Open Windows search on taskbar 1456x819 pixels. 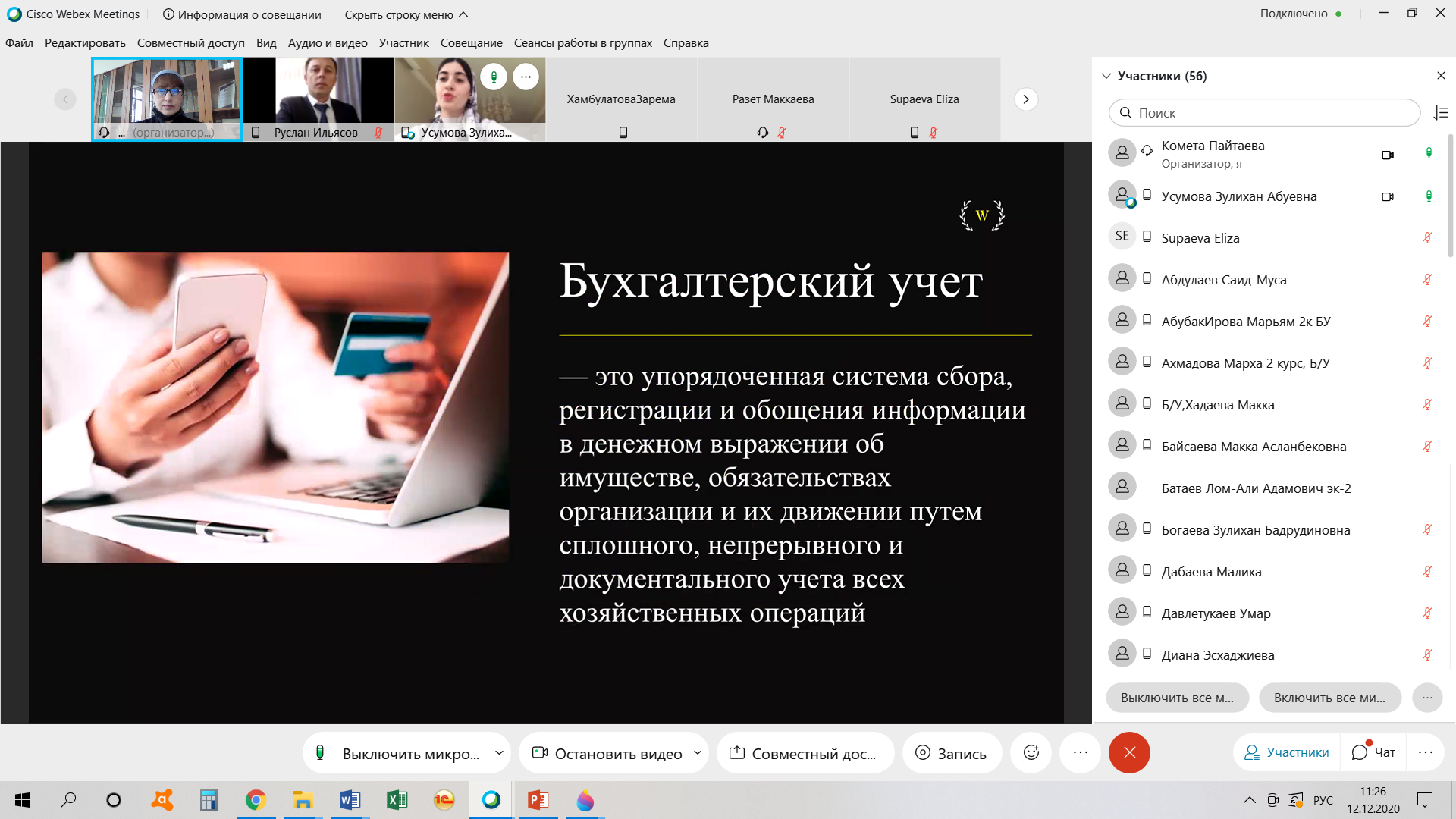click(x=68, y=800)
